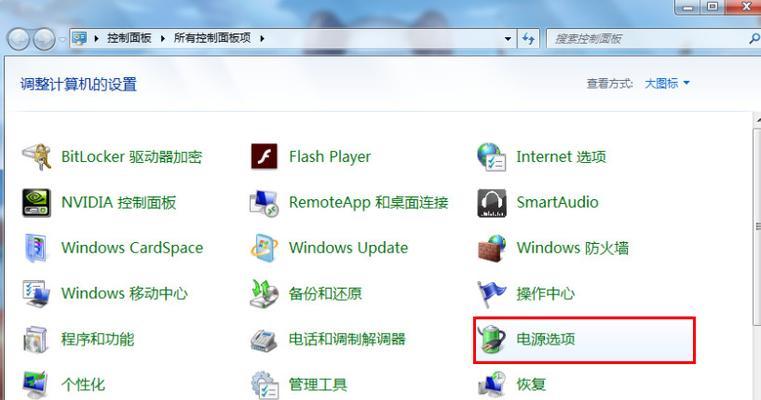Open the Windows 移动中心 text link
Image resolution: width=761 pixels, height=400 pixels.
point(124,294)
